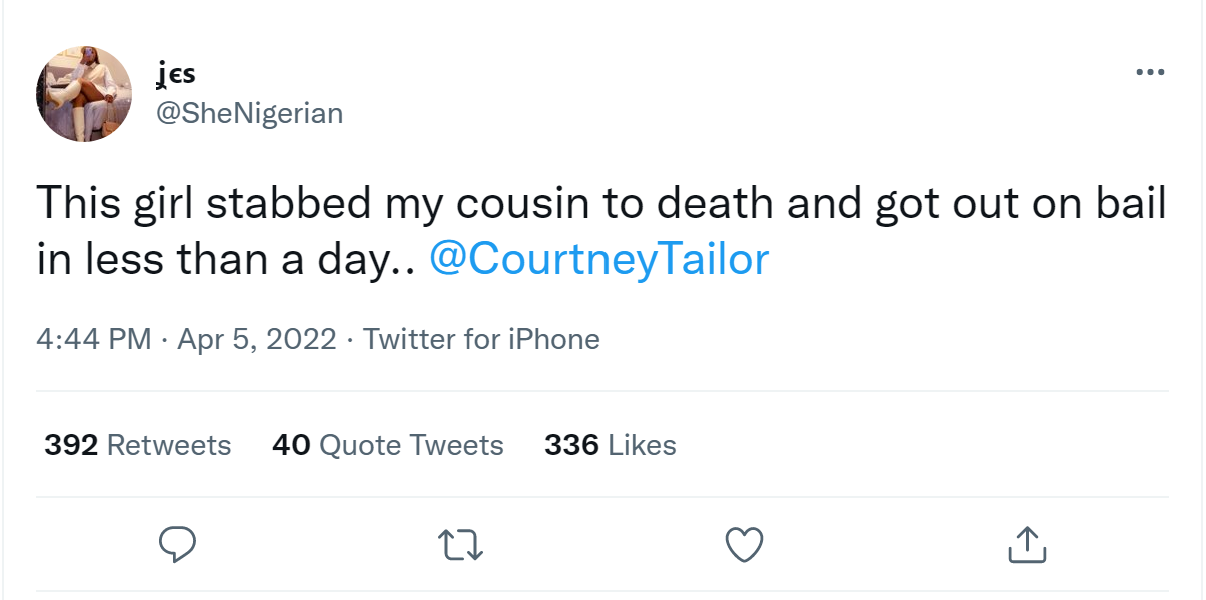1206x600 pixels.
Task: Click the @SheNigerian handle
Action: point(249,113)
